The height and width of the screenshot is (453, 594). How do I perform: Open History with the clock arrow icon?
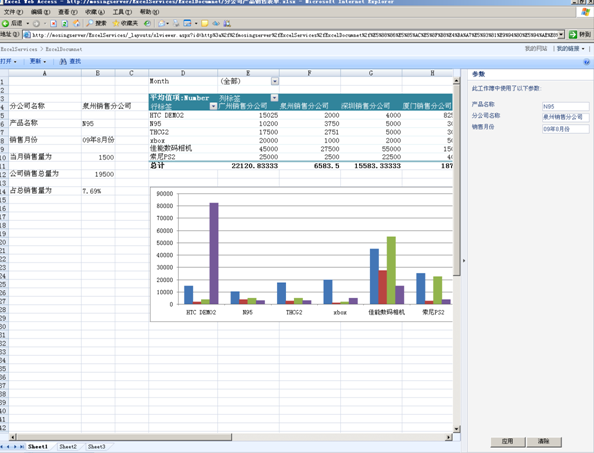tap(147, 23)
